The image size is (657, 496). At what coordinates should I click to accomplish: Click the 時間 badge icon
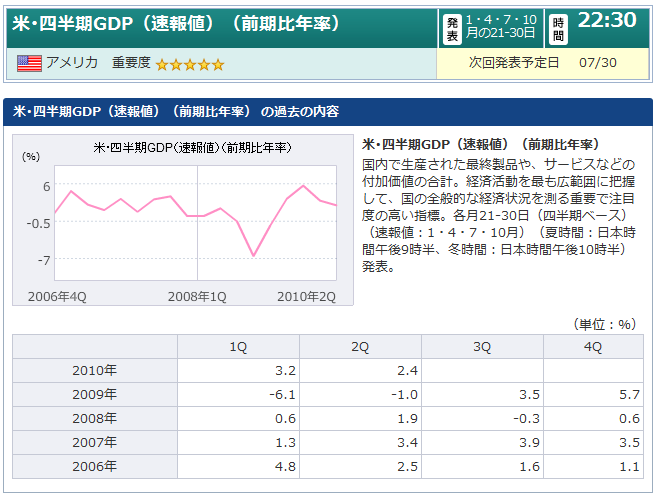point(557,28)
